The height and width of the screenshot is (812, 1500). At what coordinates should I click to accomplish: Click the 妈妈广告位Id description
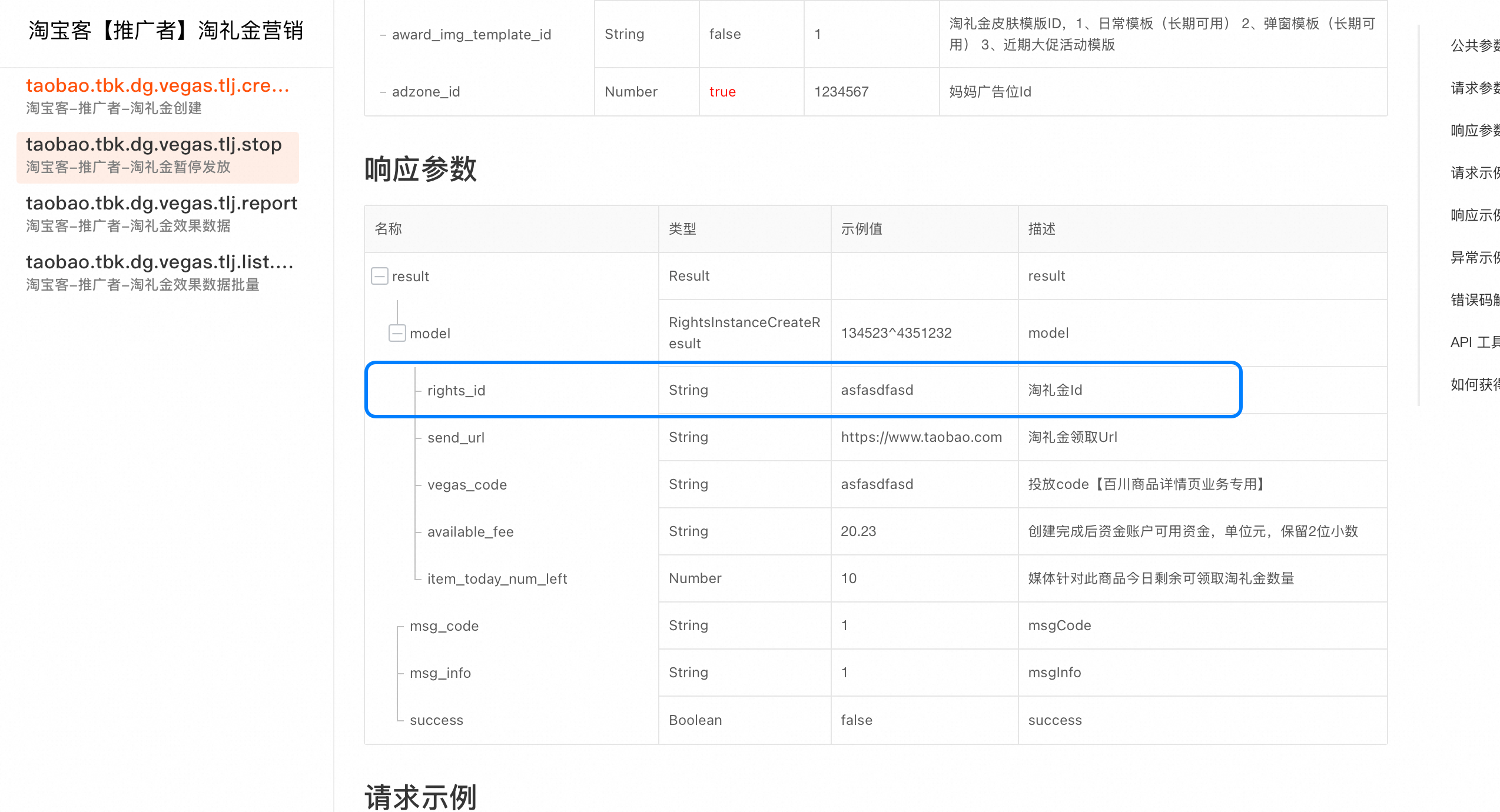tap(990, 92)
